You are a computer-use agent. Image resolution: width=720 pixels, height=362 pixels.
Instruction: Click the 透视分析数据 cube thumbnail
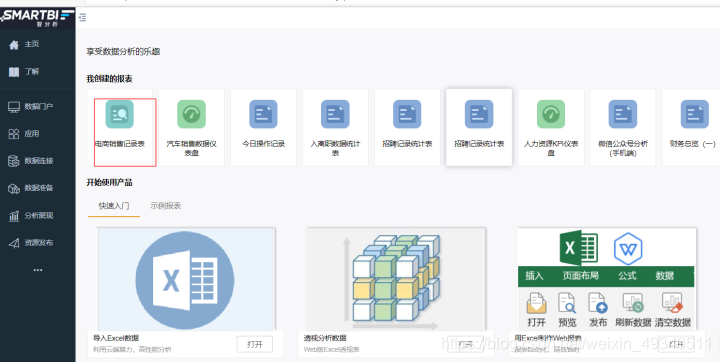(x=395, y=279)
